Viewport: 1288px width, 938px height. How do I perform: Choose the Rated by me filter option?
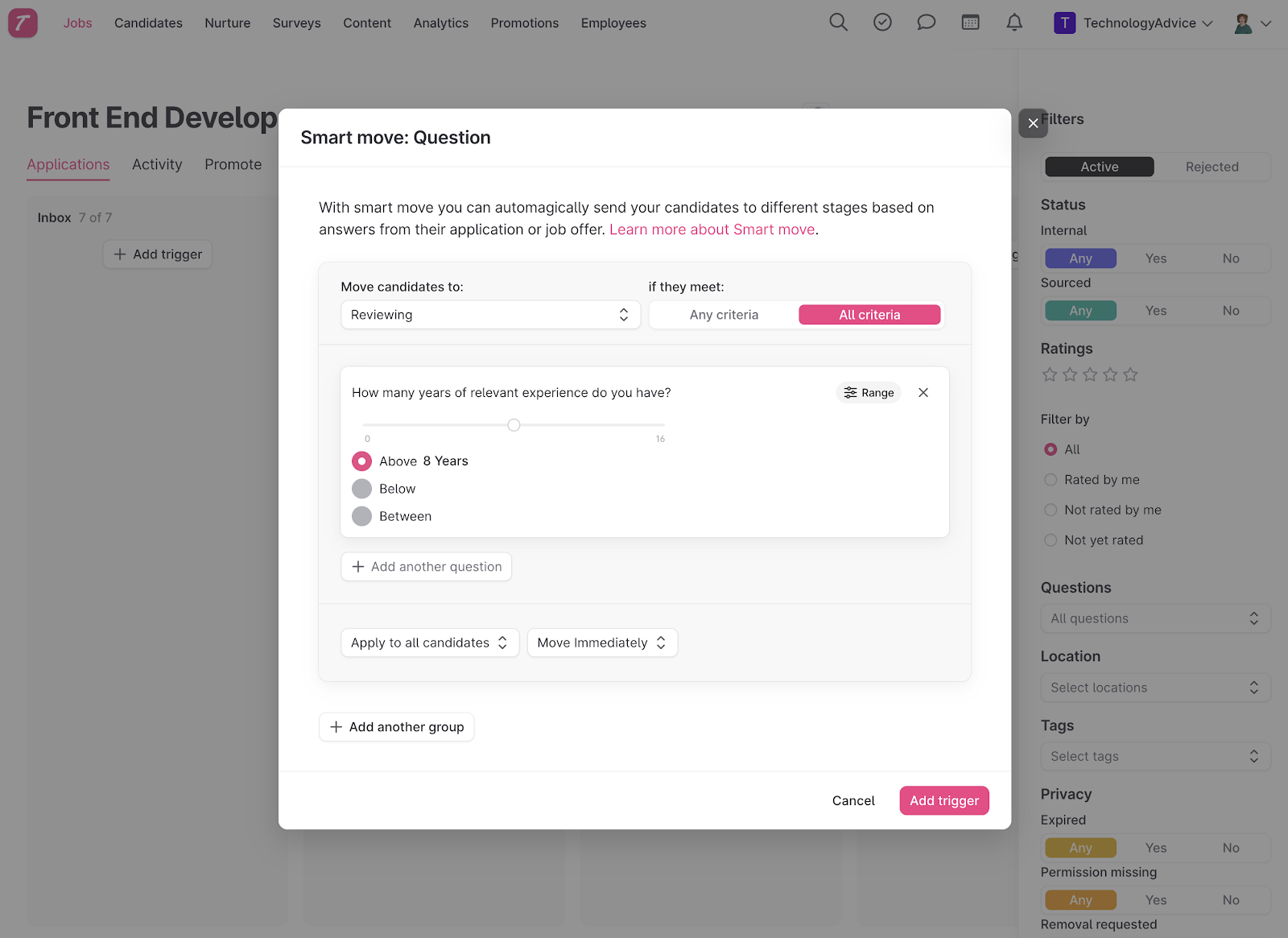(1051, 479)
